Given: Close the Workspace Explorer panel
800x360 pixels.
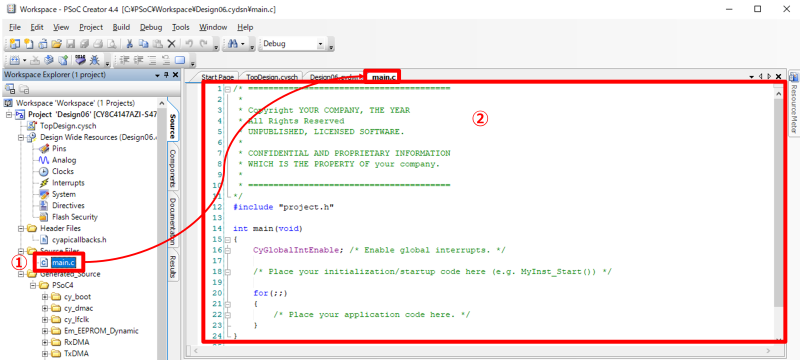Looking at the screenshot, I should coord(176,75).
